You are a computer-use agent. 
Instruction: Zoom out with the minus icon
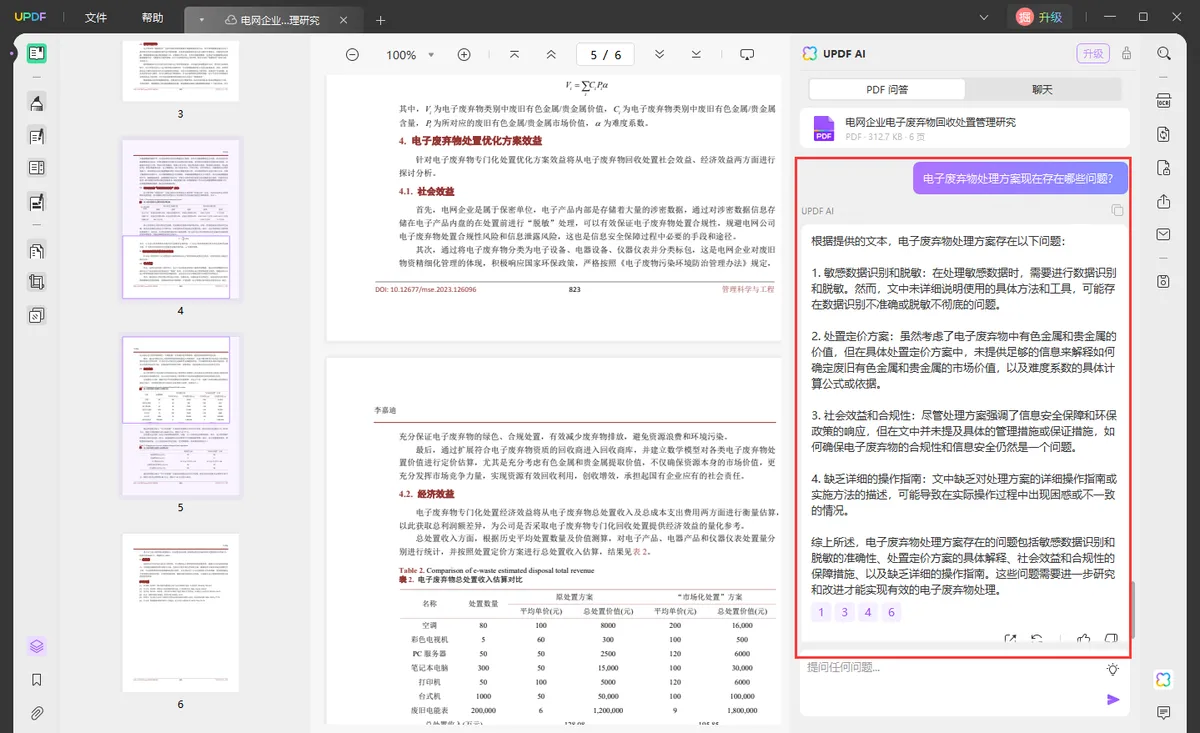click(x=352, y=55)
